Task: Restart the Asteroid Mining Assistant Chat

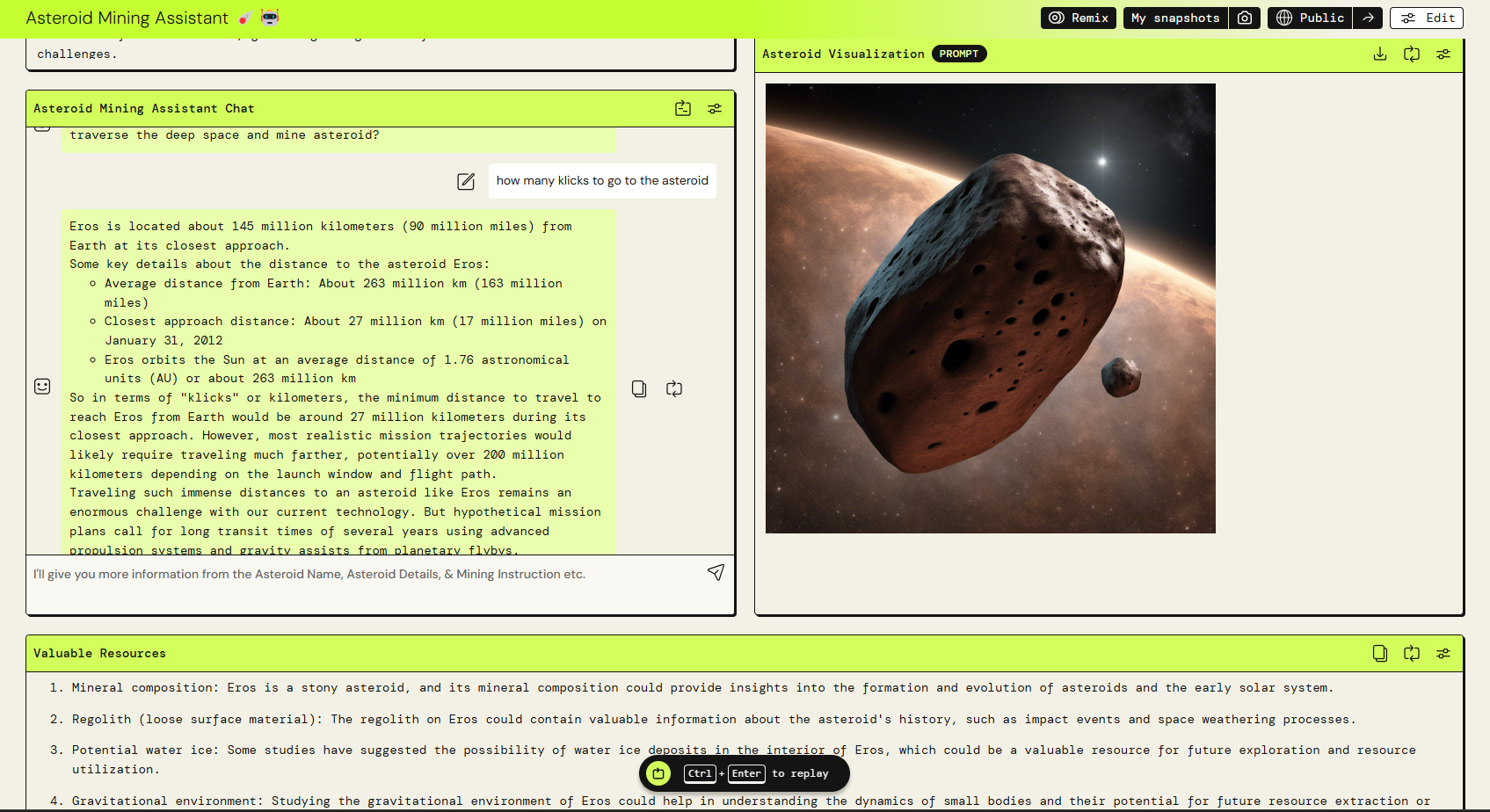Action: point(683,109)
